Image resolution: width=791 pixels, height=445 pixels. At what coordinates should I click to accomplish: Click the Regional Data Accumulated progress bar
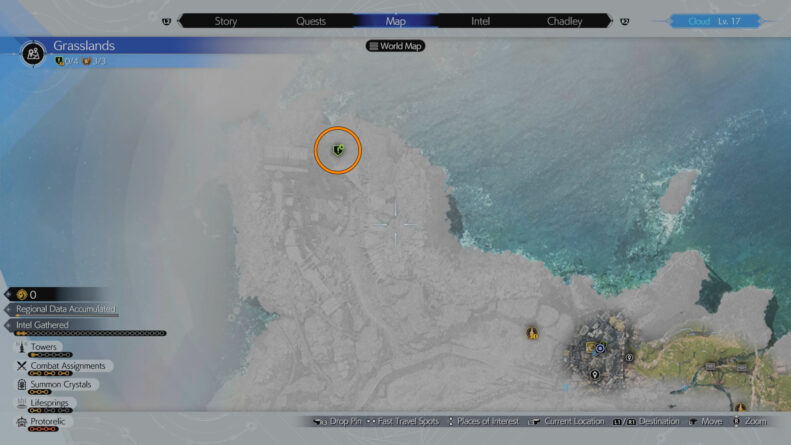[67, 315]
